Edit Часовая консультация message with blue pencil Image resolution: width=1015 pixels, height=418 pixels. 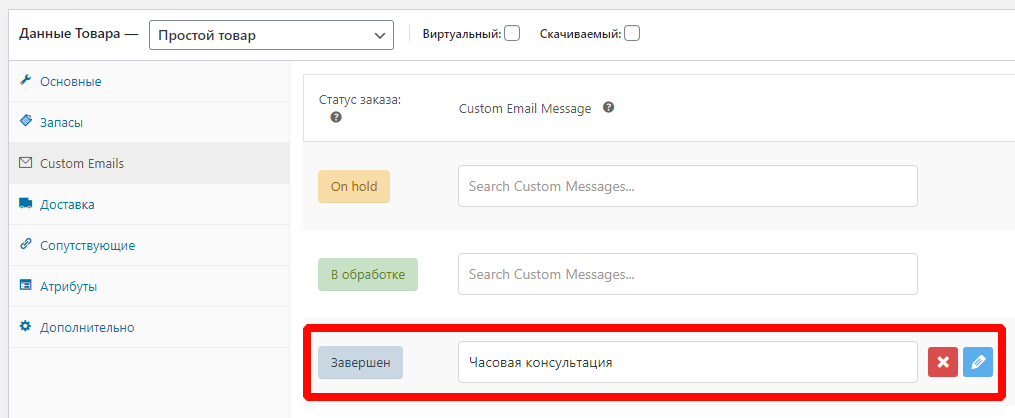(977, 362)
